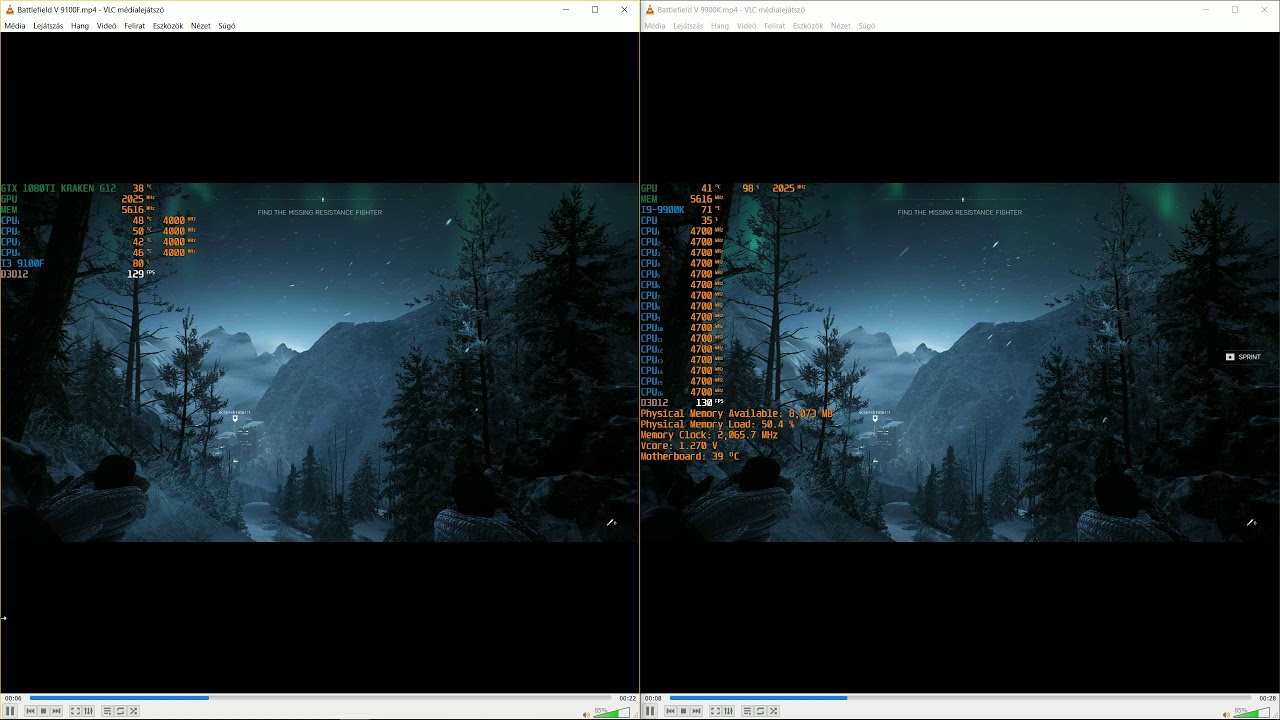Click the Physical Memory Load overlay line
Screen dimensions: 1280x720
pos(717,424)
